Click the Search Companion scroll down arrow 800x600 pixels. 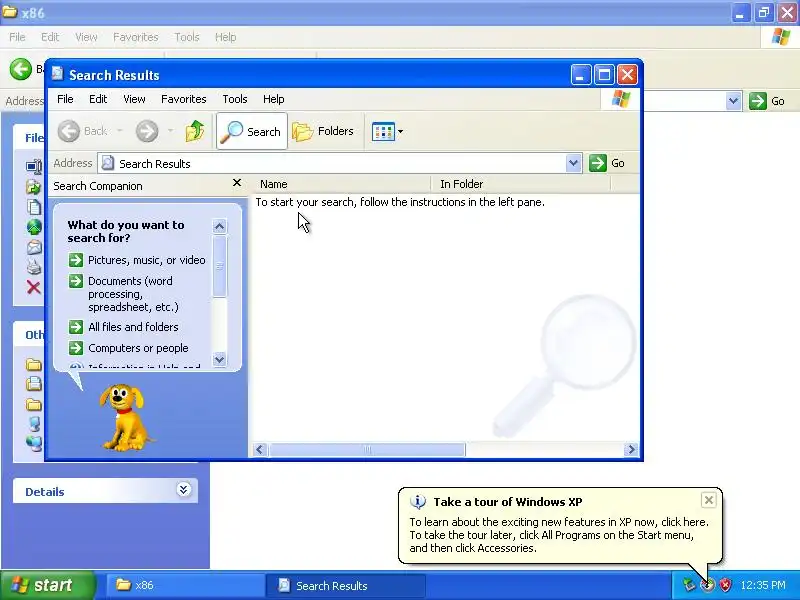219,359
